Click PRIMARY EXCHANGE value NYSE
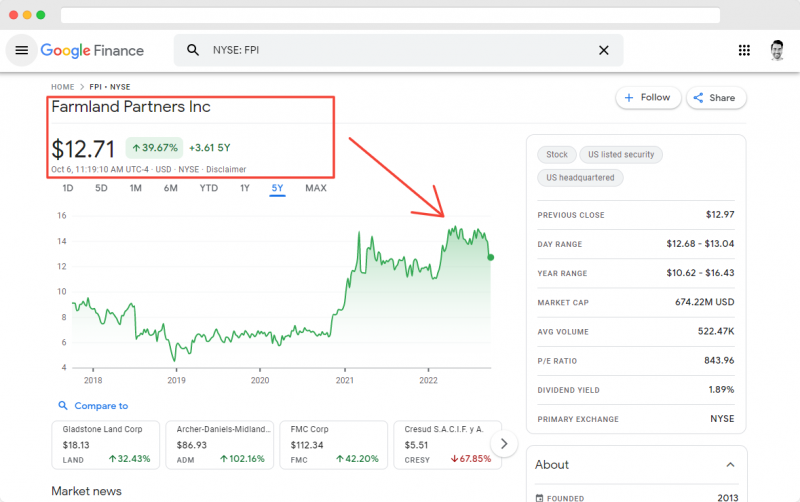800x502 pixels. click(x=722, y=418)
